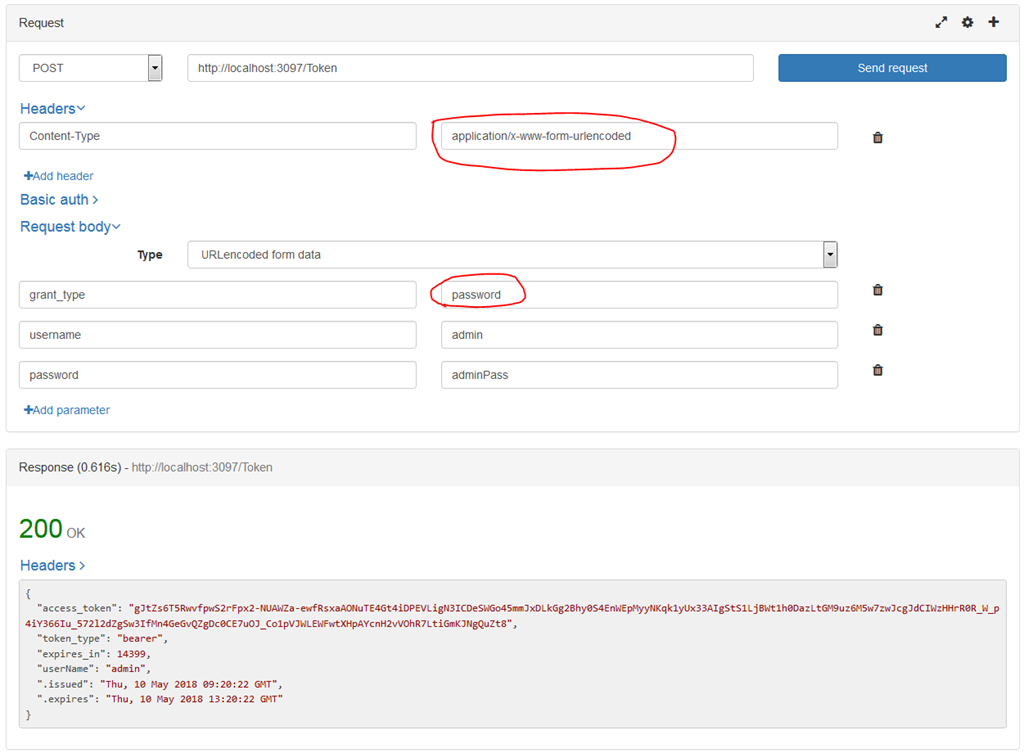Collapse the request Headers section

(x=52, y=108)
